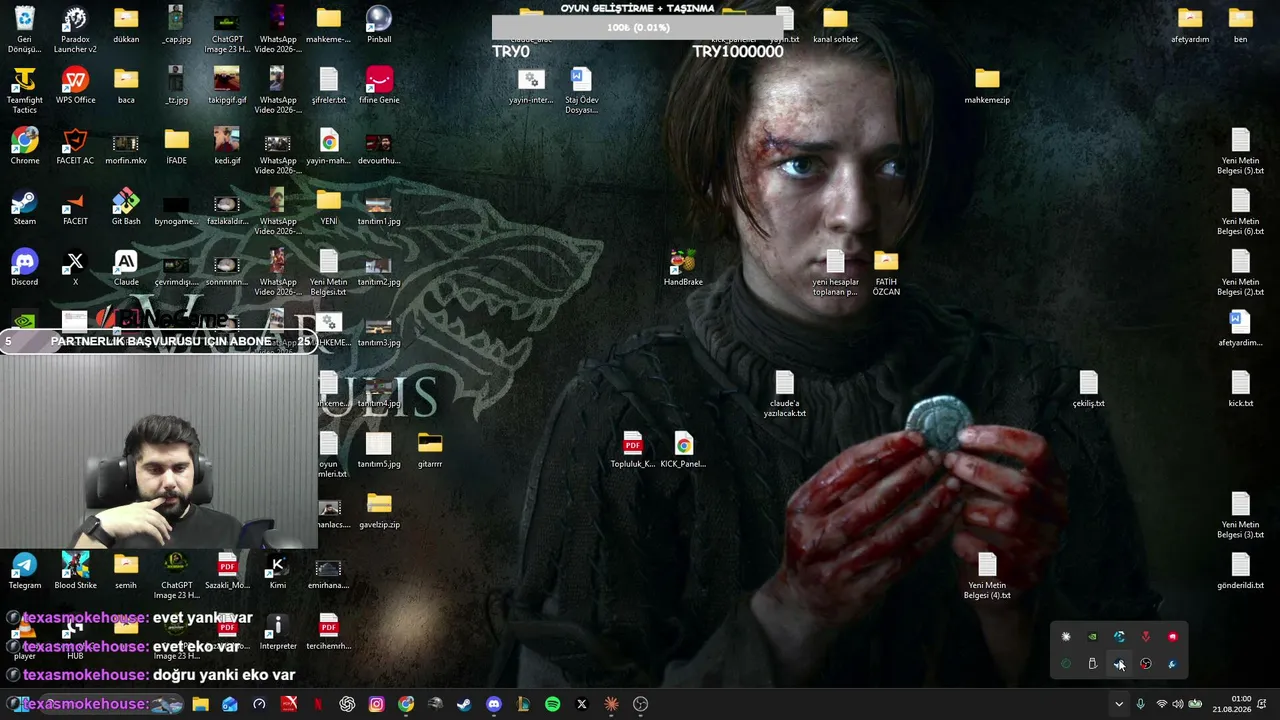Select the Topluluk_K PDF file
Viewport: 1280px width, 720px height.
pos(632,450)
